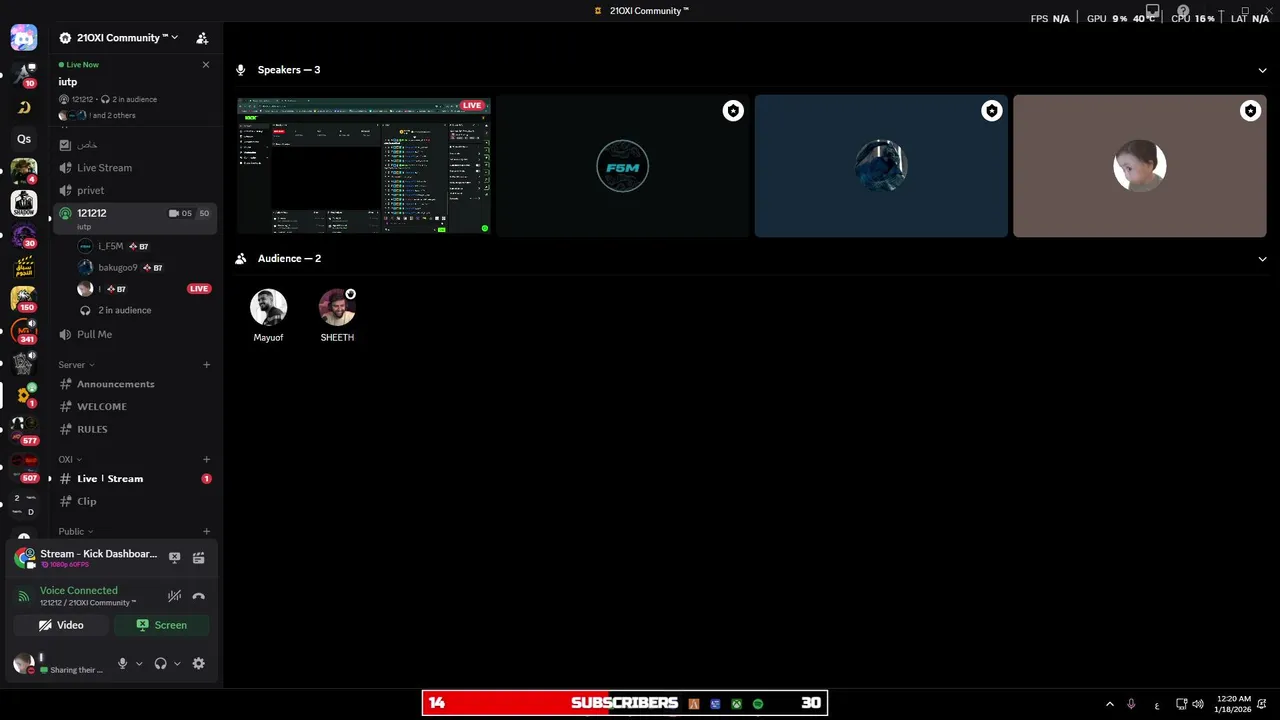This screenshot has width=1280, height=720.
Task: Open SHEETH audience member avatar
Action: tap(337, 307)
